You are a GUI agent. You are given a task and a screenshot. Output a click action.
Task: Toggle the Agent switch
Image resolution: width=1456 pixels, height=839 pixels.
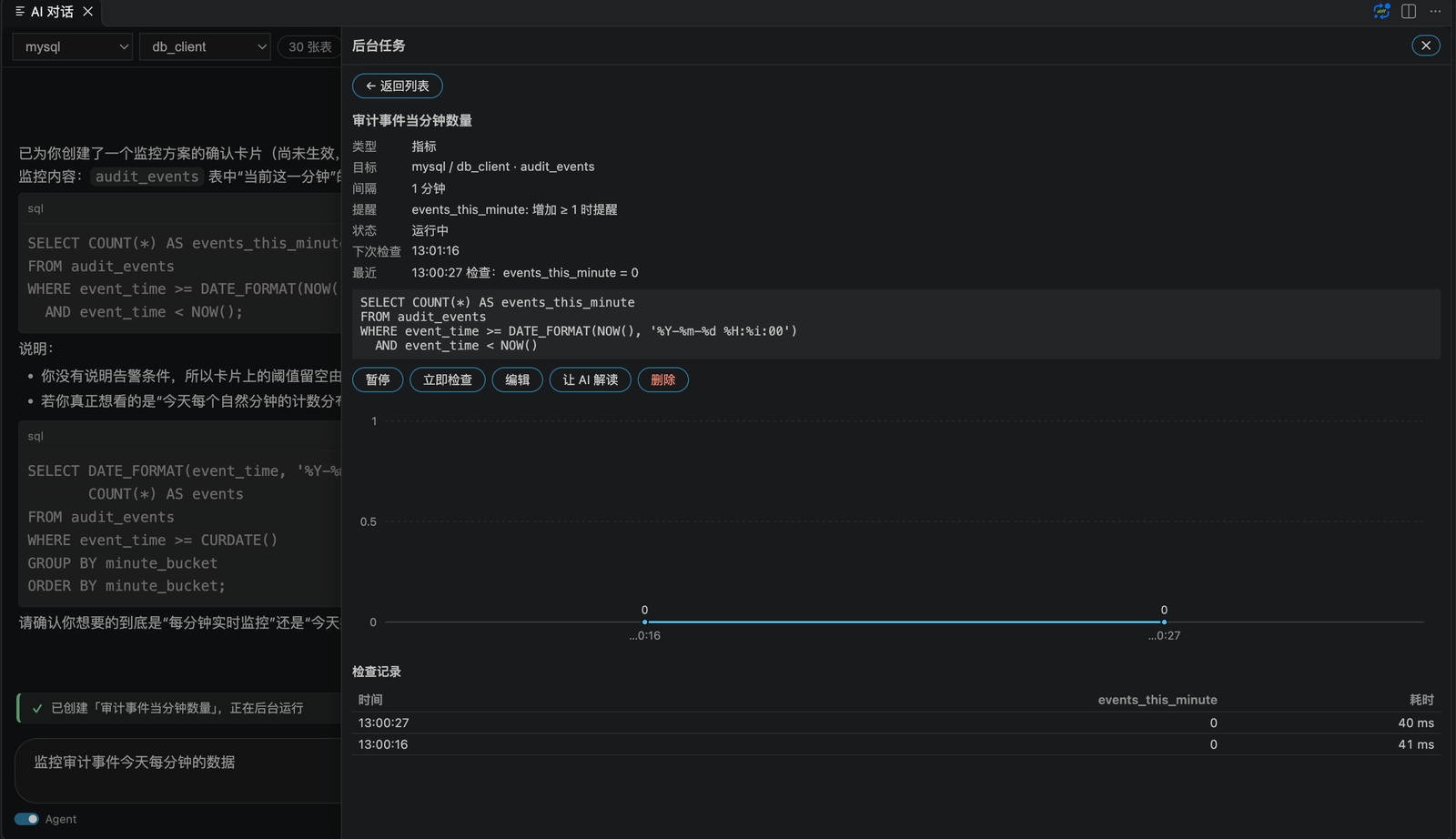tap(26, 819)
